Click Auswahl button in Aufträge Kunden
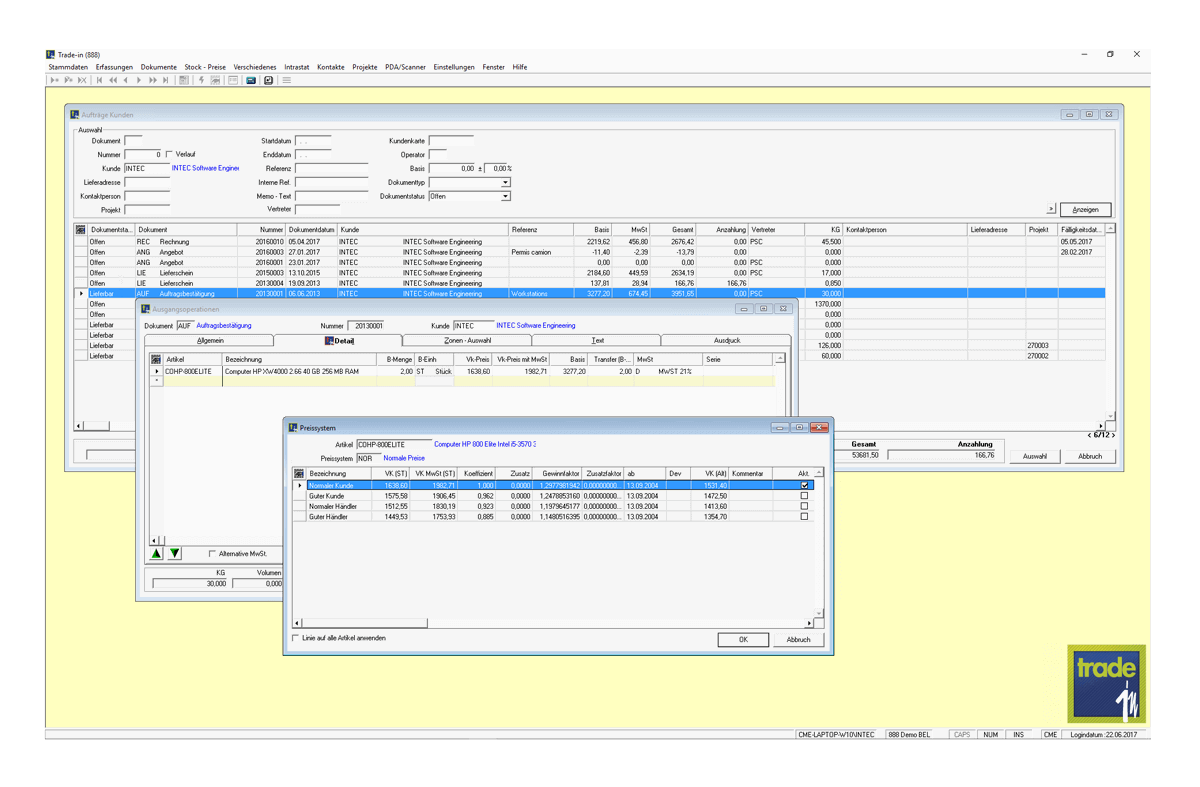The image size is (1200, 787). [1035, 456]
